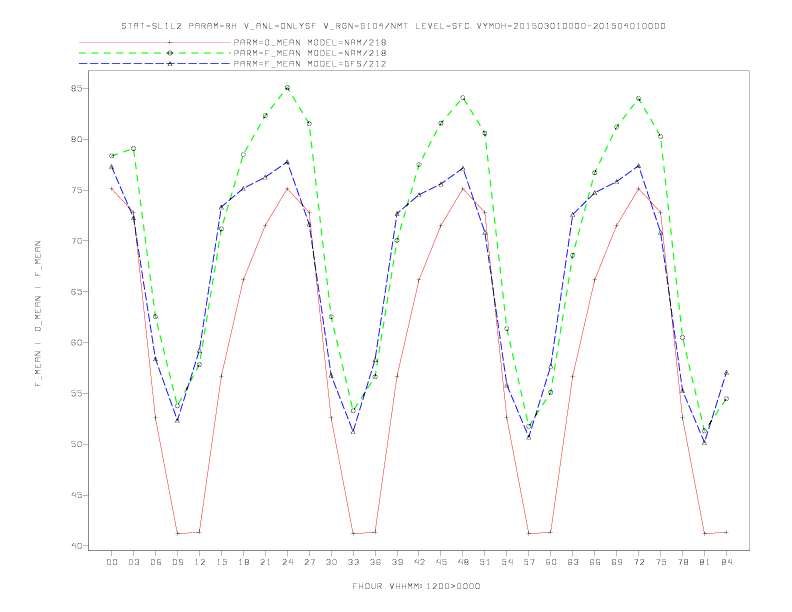The width and height of the screenshot is (792, 612).
Task: Click x-axis forecast hour label 54
Action: [x=507, y=562]
